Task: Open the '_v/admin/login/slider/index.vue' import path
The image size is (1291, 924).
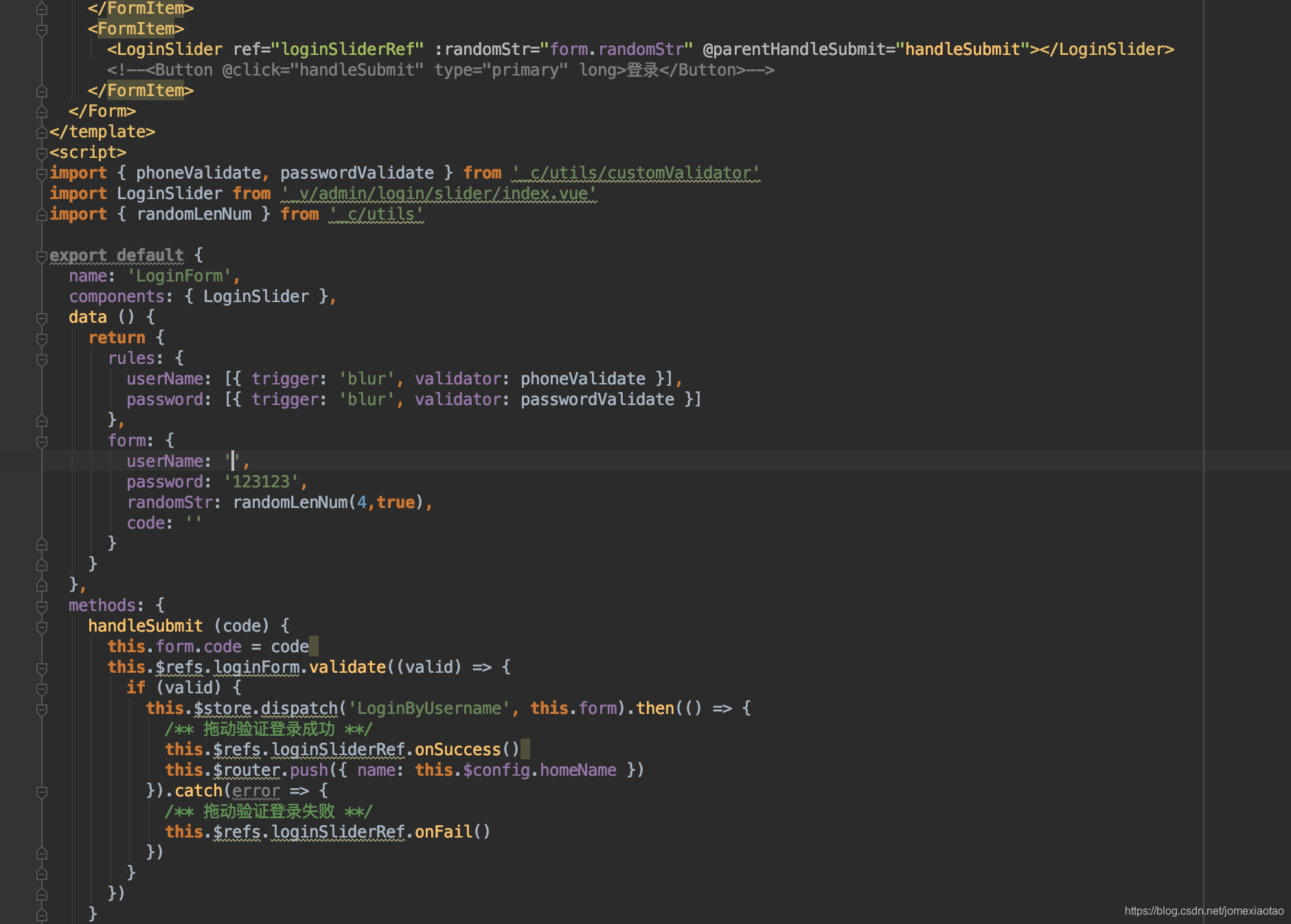Action: [439, 194]
